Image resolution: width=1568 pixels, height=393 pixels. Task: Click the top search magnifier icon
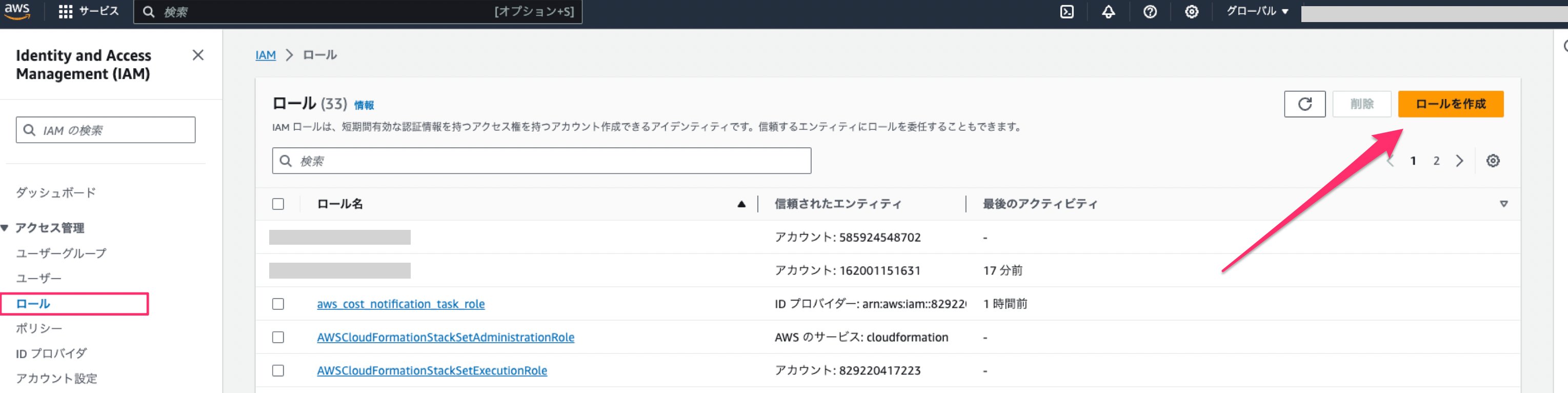[x=148, y=12]
